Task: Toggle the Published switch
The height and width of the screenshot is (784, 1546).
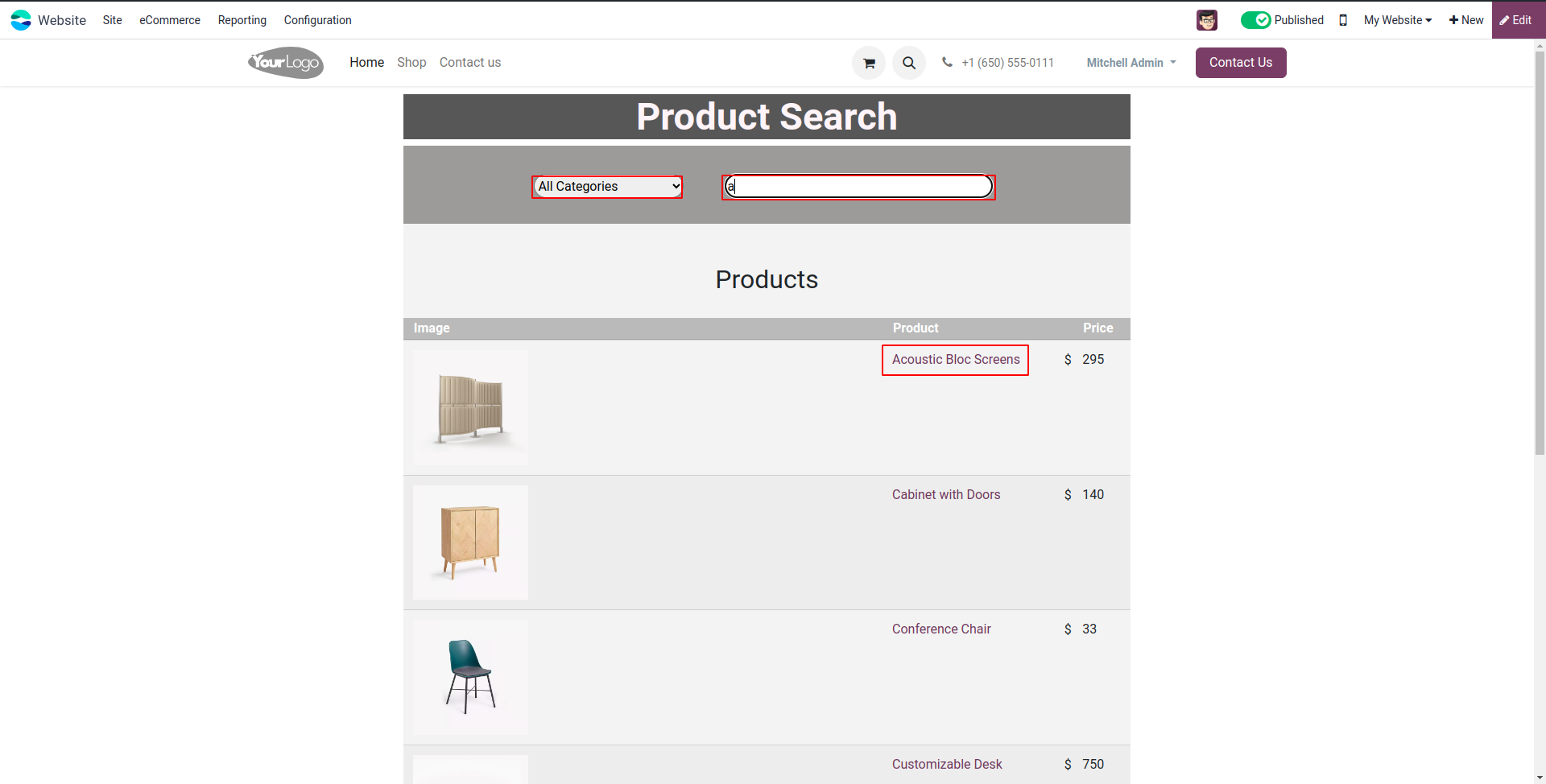Action: pyautogui.click(x=1255, y=20)
